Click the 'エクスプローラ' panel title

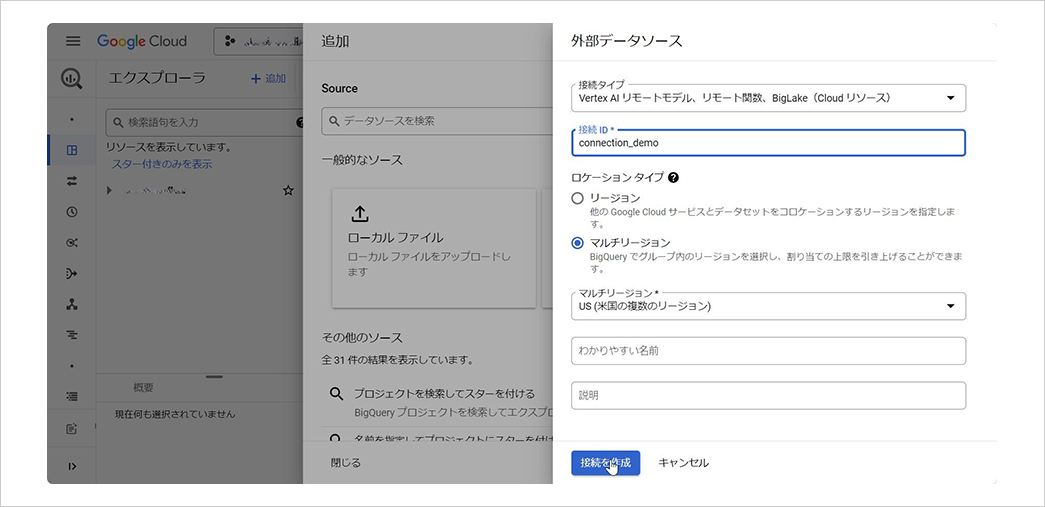click(x=157, y=79)
